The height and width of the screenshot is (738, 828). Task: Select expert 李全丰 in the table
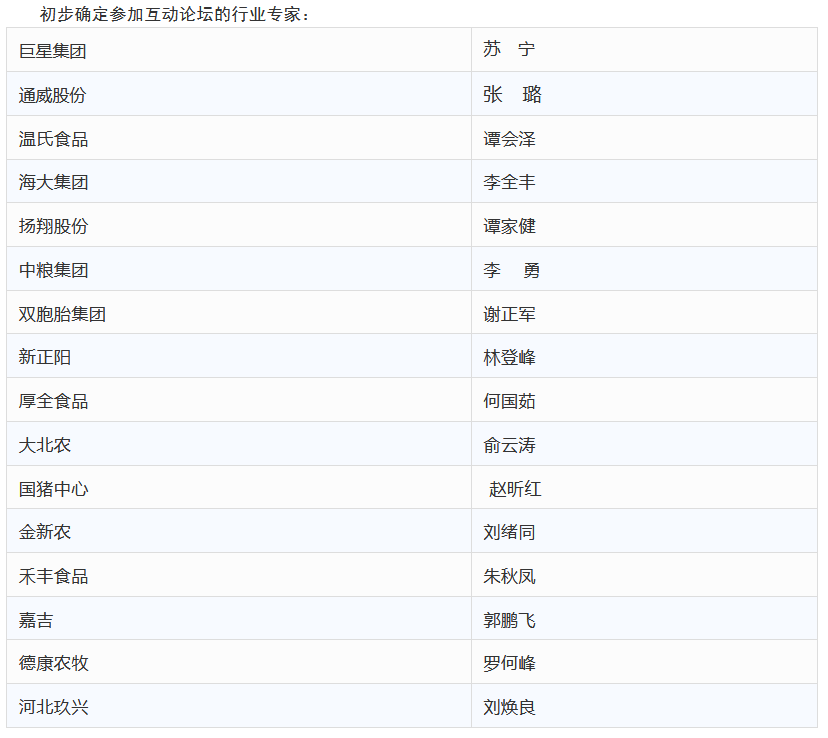(509, 182)
